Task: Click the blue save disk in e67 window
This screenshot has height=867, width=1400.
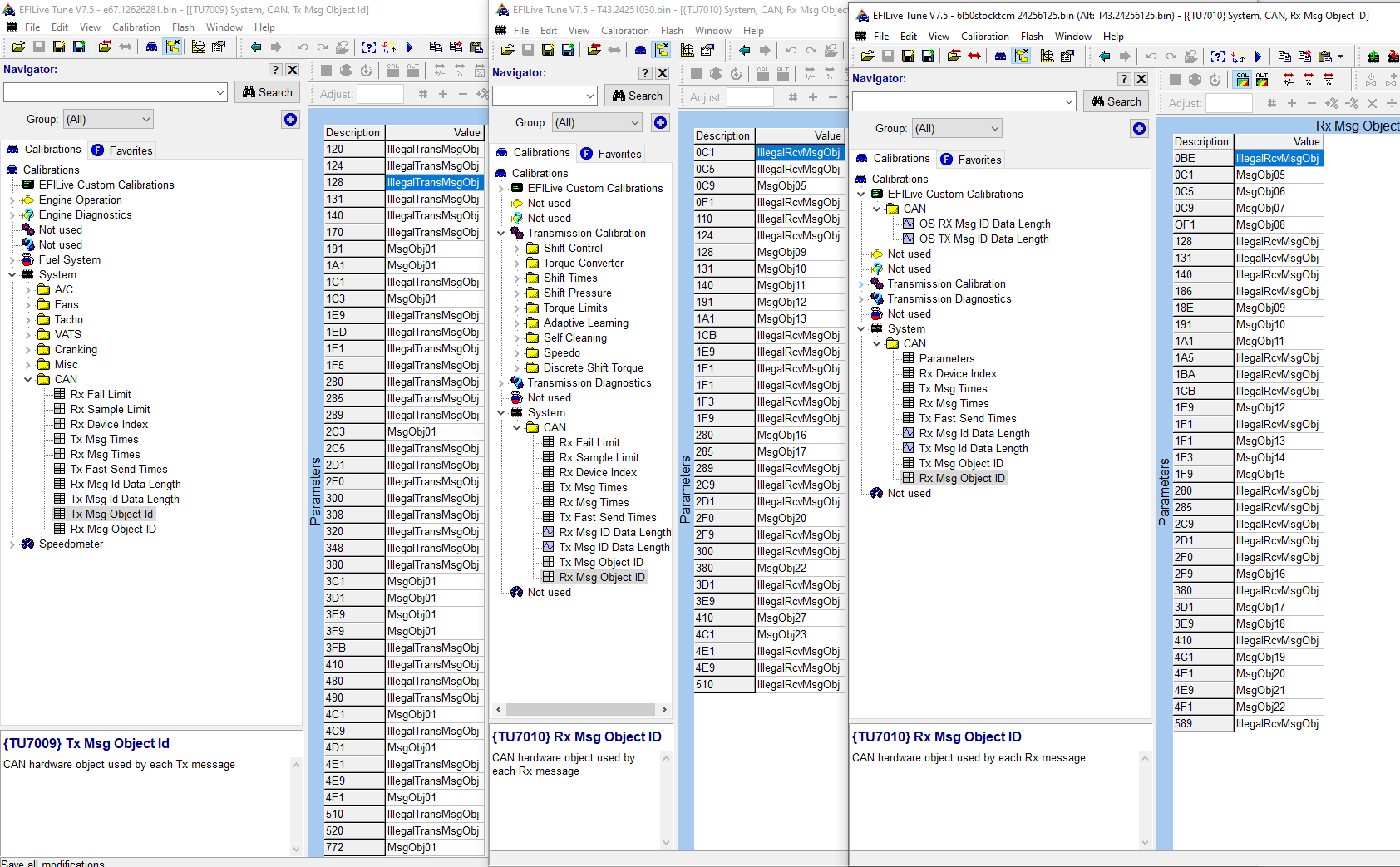Action: coord(79,47)
